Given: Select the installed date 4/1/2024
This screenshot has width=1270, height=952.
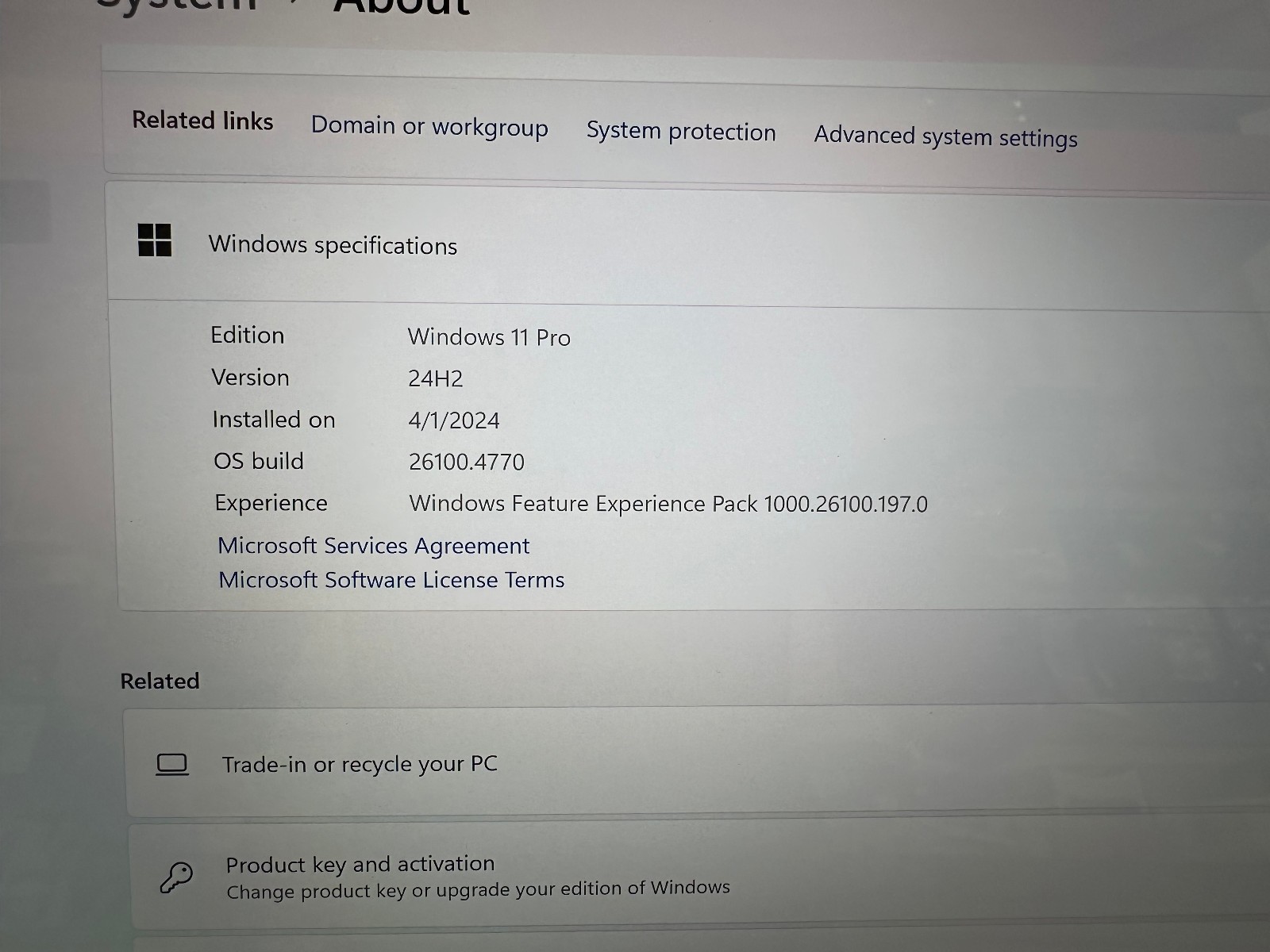Looking at the screenshot, I should click(x=454, y=420).
